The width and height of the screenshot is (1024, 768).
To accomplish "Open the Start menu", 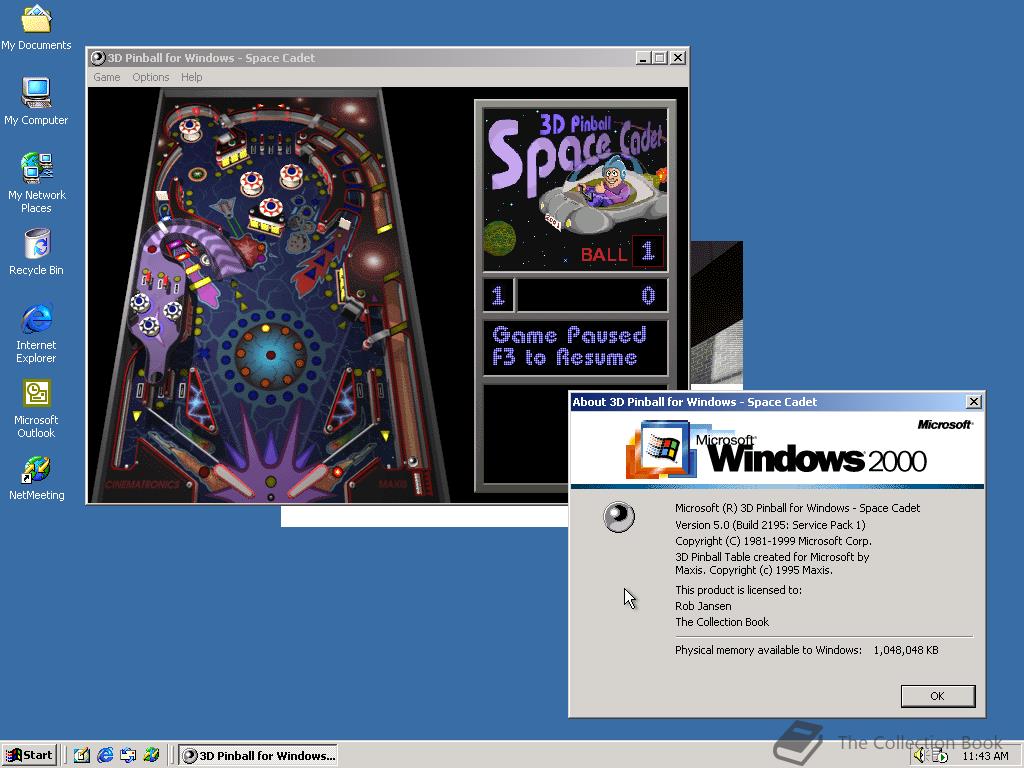I will [x=30, y=755].
